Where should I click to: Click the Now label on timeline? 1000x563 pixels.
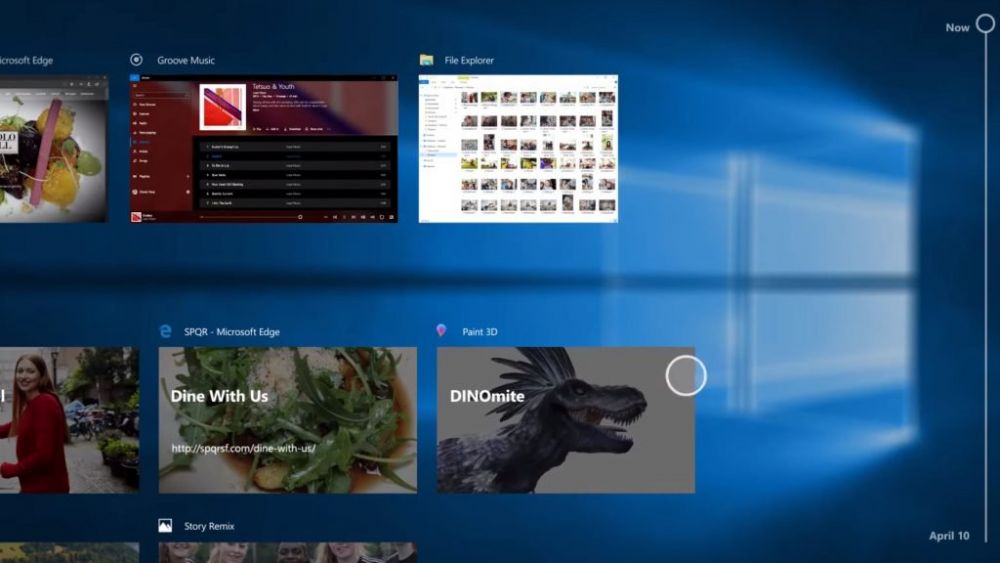[957, 27]
